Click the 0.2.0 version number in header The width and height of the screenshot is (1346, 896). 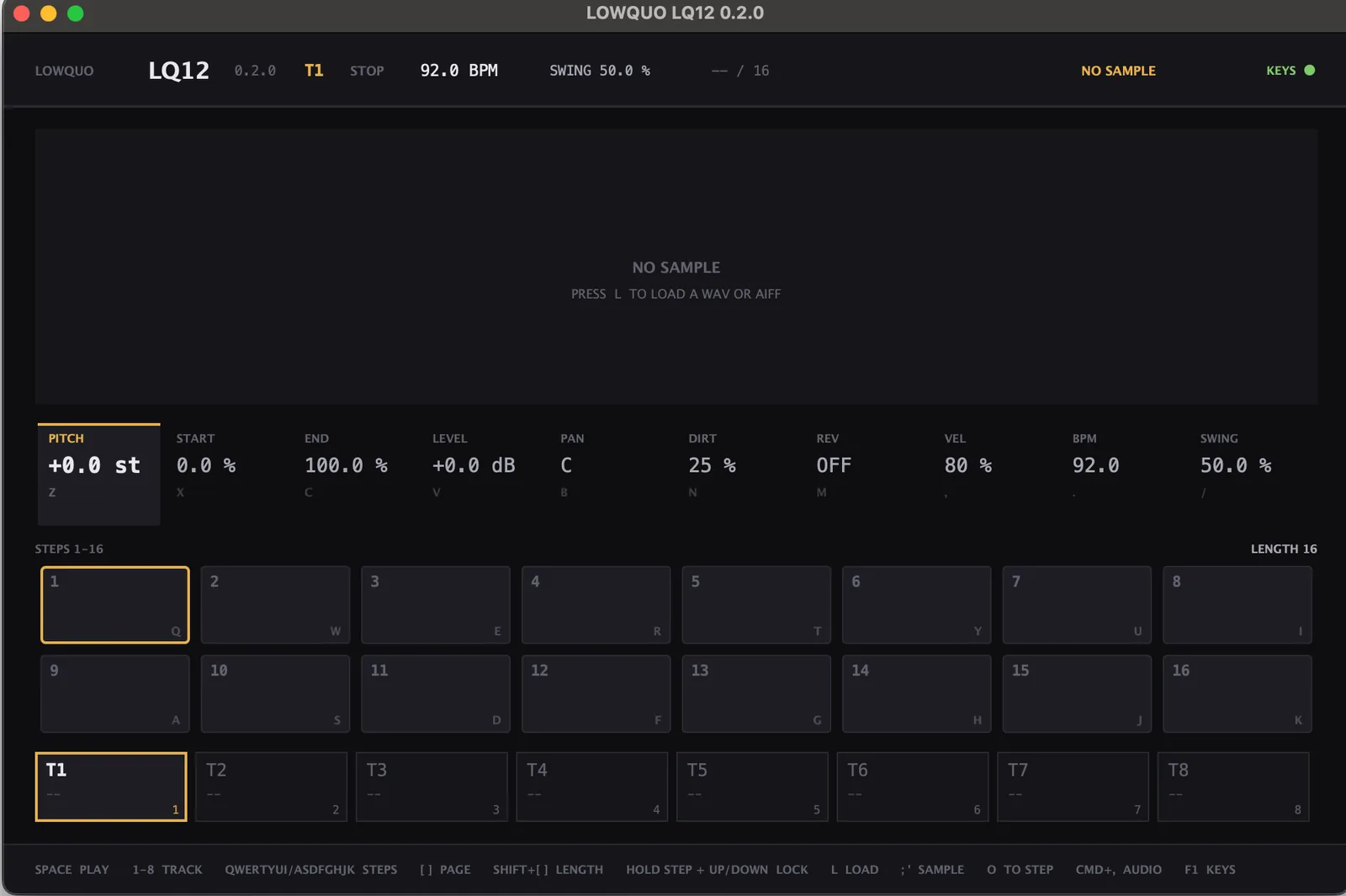(255, 71)
